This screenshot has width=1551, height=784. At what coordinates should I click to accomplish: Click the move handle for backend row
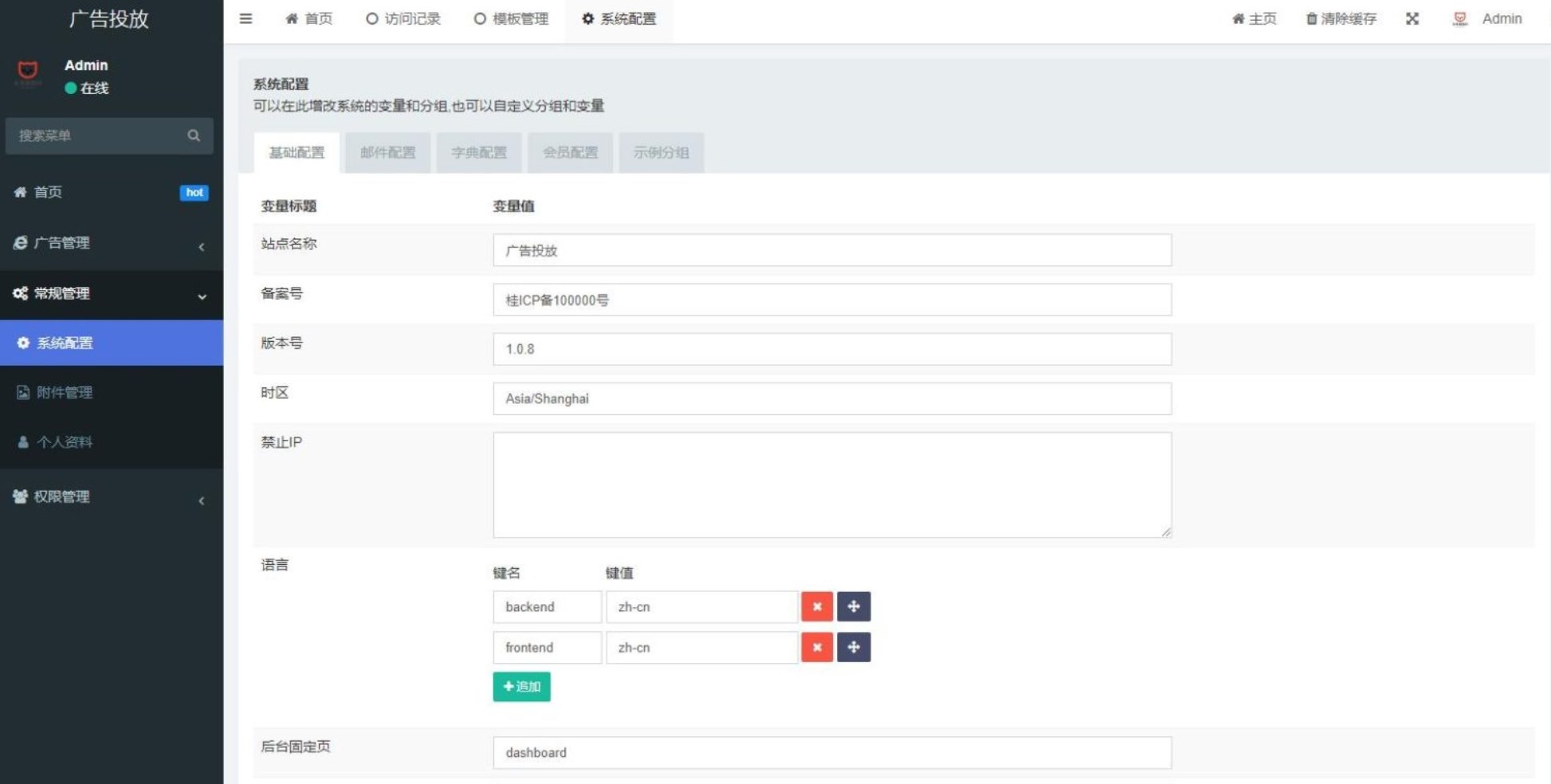click(854, 606)
